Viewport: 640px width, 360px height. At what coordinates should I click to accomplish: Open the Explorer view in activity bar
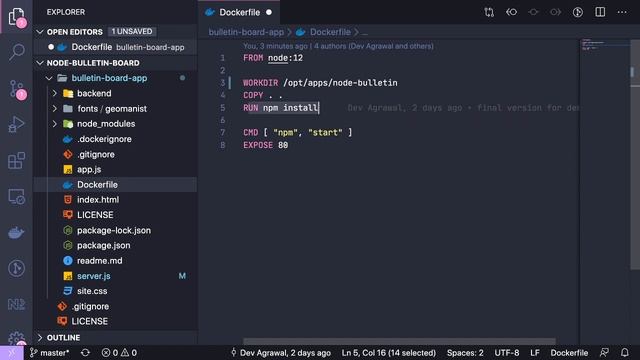(16, 17)
